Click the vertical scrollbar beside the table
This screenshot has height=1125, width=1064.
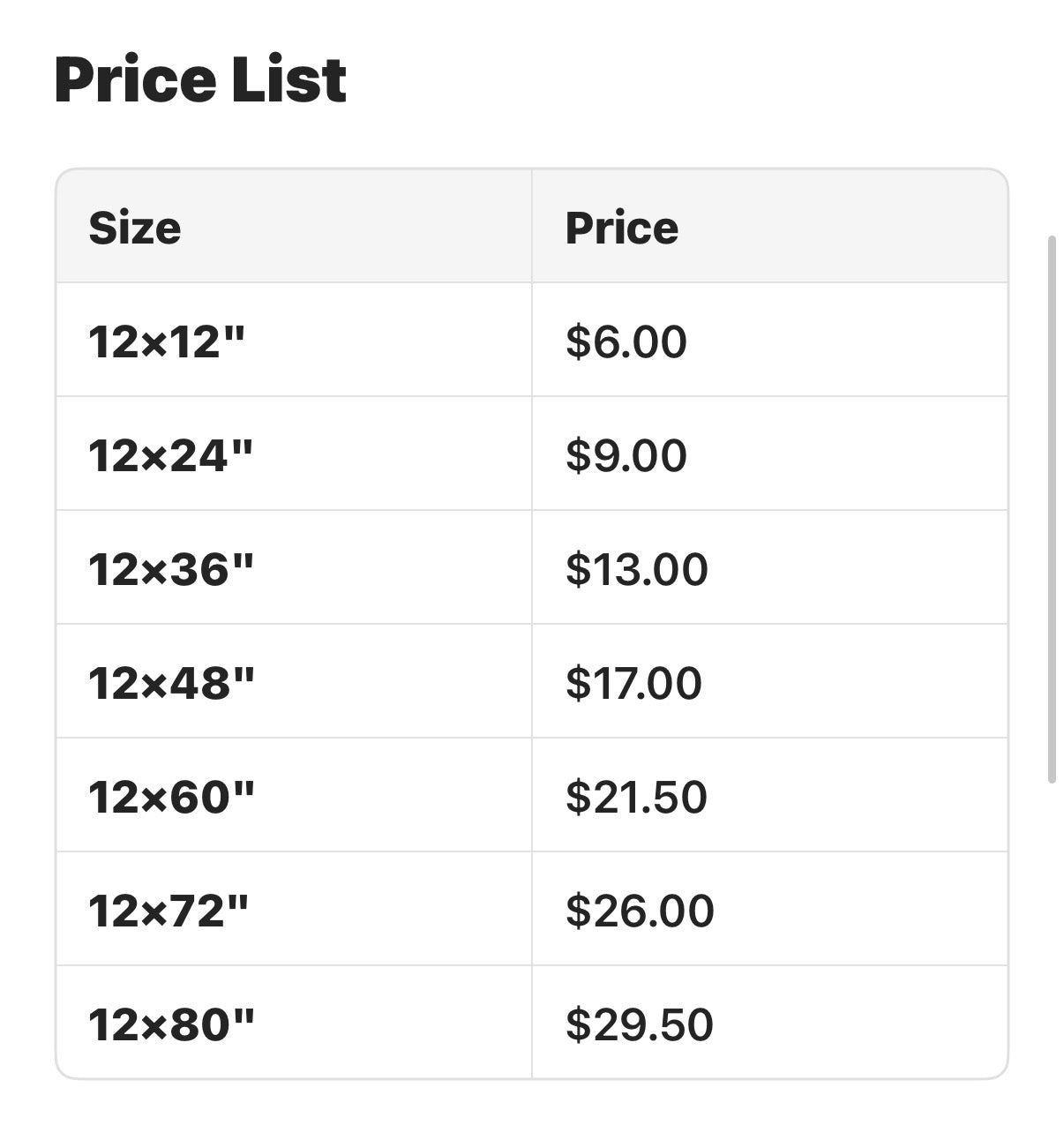pos(1051,509)
